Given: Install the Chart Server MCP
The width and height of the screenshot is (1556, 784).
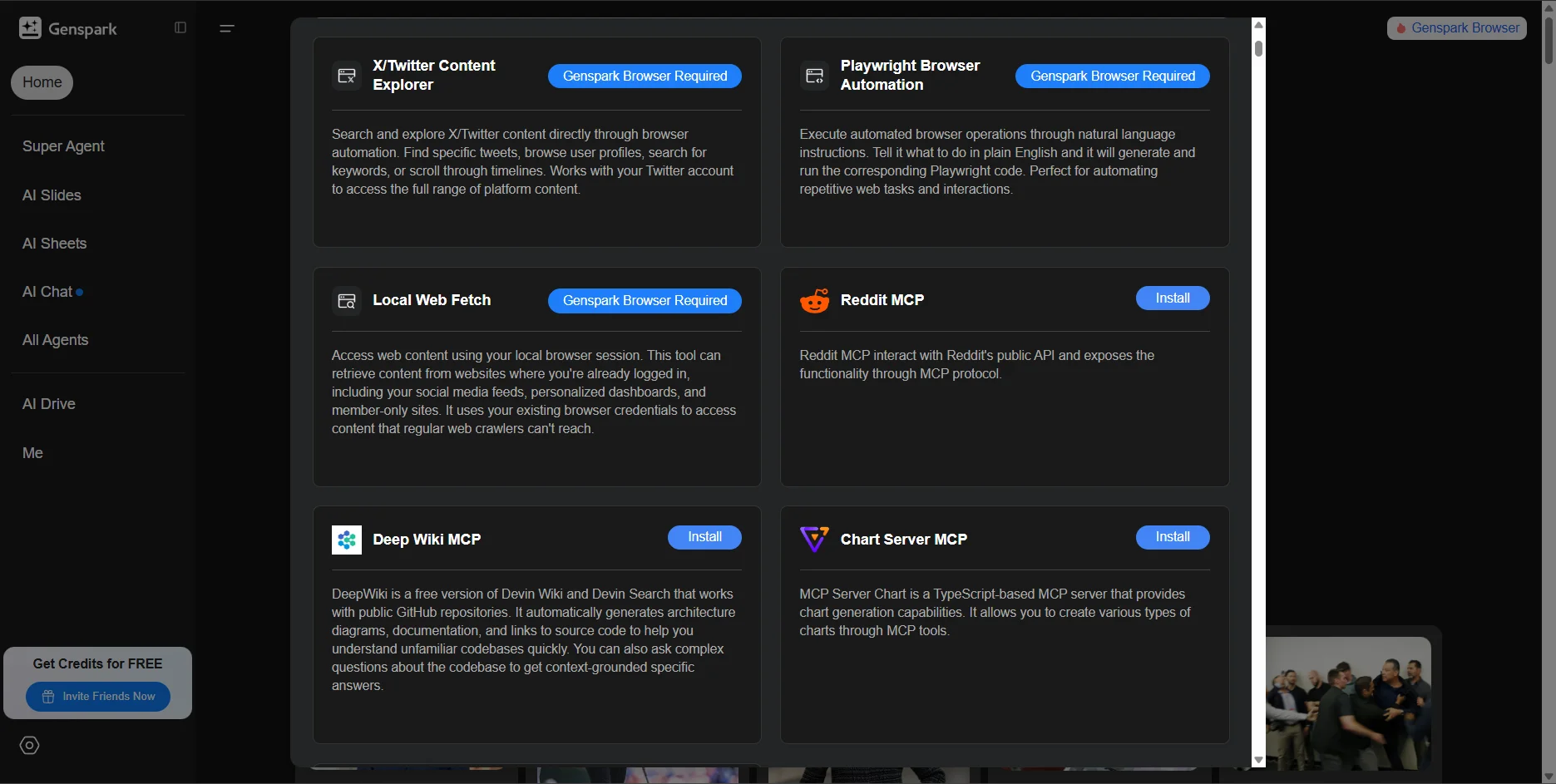Looking at the screenshot, I should click(1173, 537).
